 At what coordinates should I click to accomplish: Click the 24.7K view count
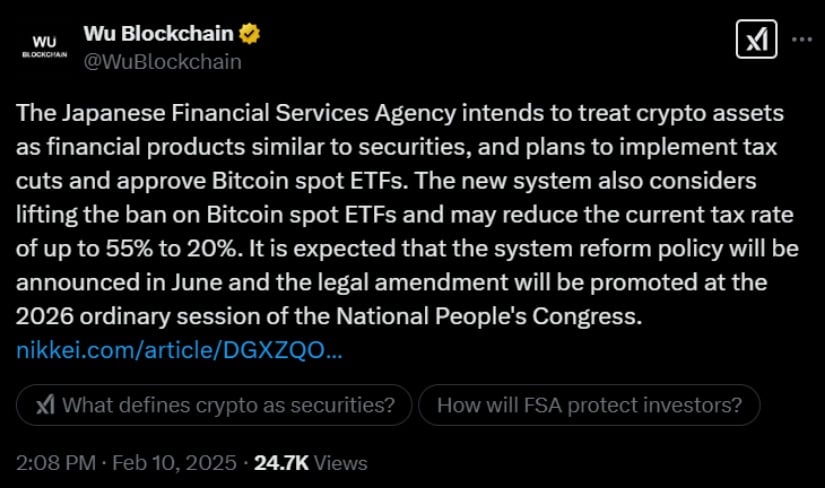click(x=282, y=463)
